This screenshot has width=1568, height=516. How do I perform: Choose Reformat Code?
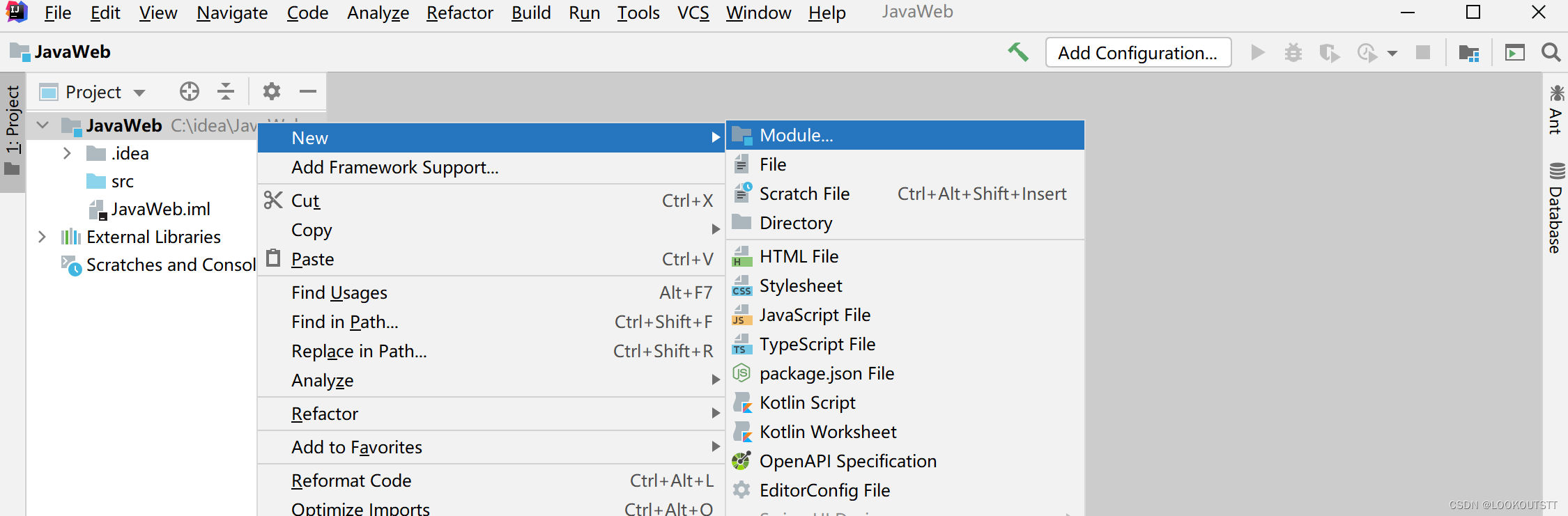pos(491,480)
